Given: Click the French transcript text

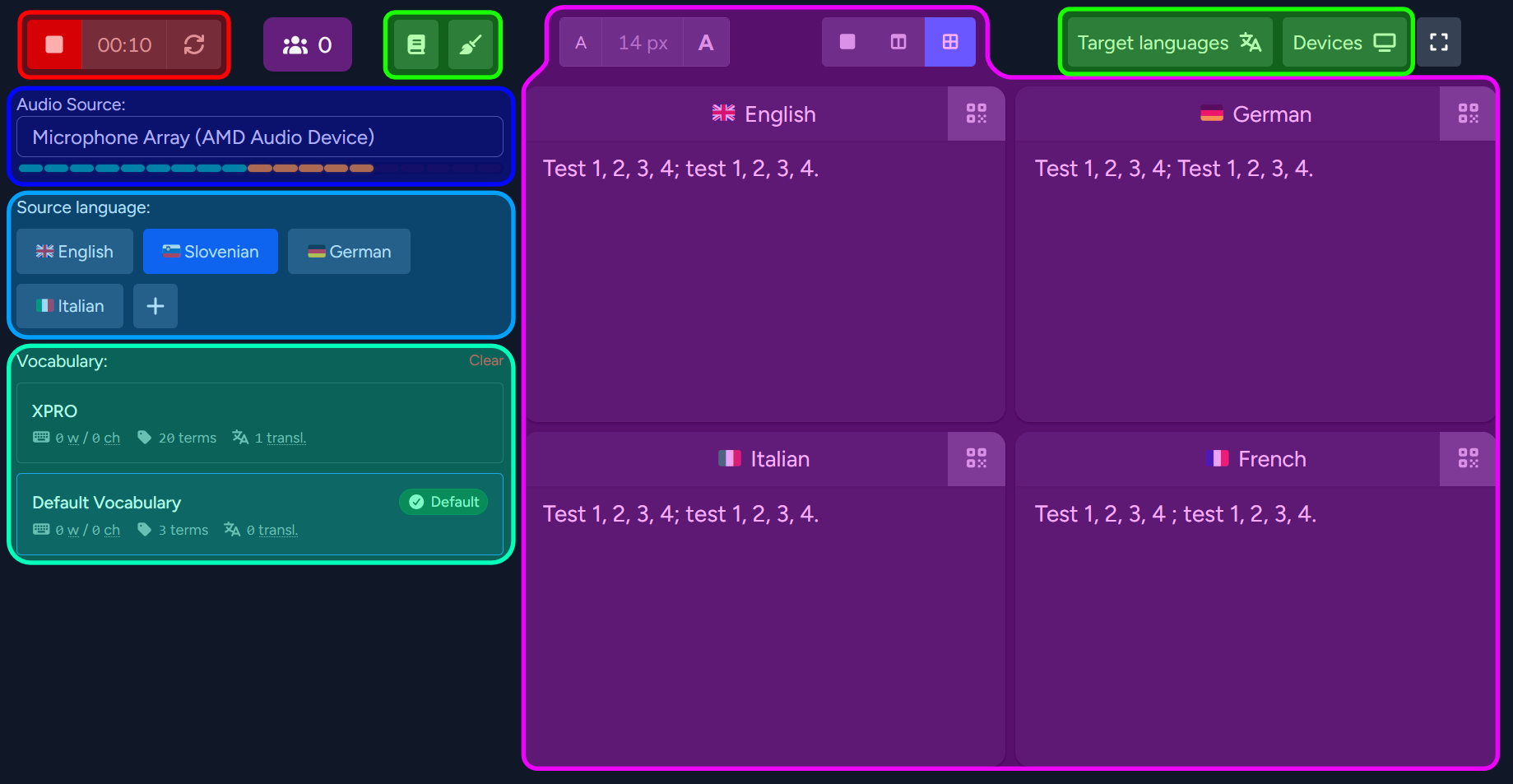Looking at the screenshot, I should click(x=1176, y=514).
